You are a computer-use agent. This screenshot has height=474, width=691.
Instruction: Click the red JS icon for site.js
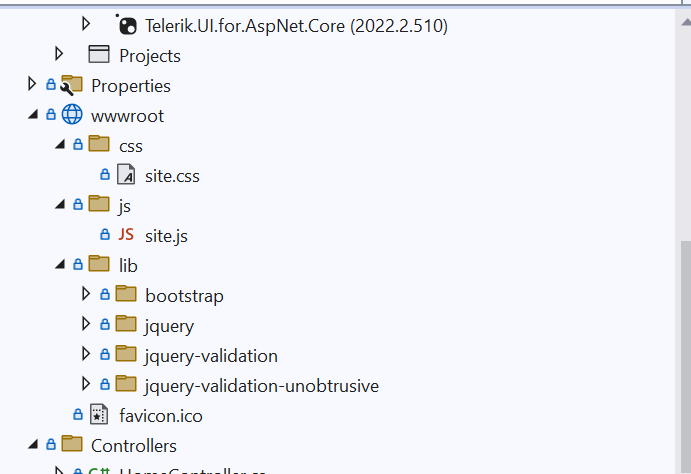coord(126,235)
